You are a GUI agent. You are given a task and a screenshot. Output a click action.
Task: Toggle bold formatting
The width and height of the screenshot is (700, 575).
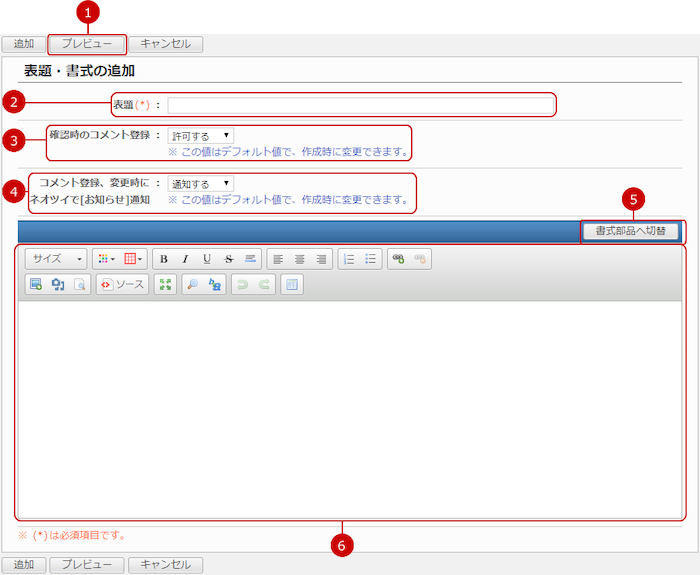pyautogui.click(x=164, y=259)
